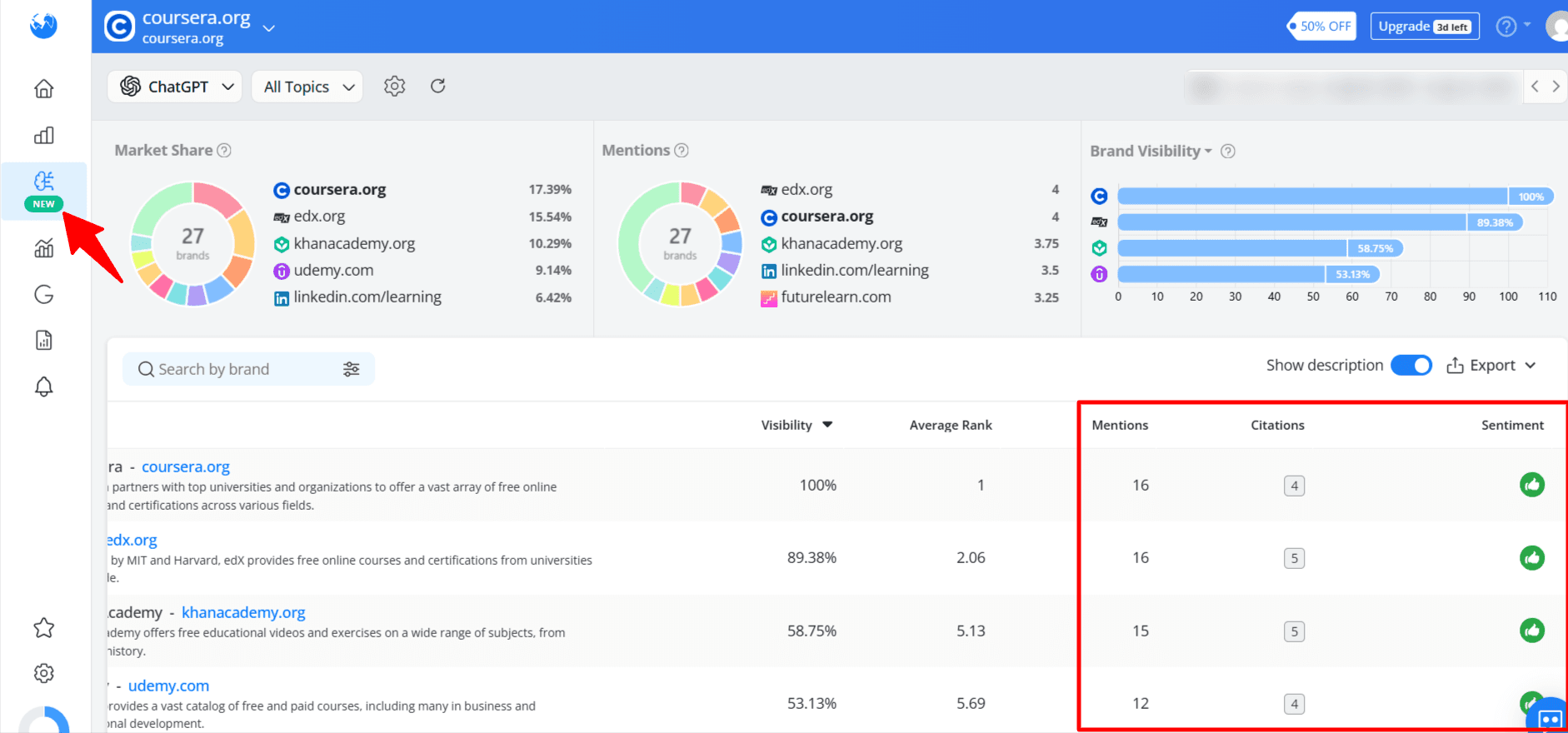
Task: Go to next item with right chevron
Action: [x=1556, y=87]
